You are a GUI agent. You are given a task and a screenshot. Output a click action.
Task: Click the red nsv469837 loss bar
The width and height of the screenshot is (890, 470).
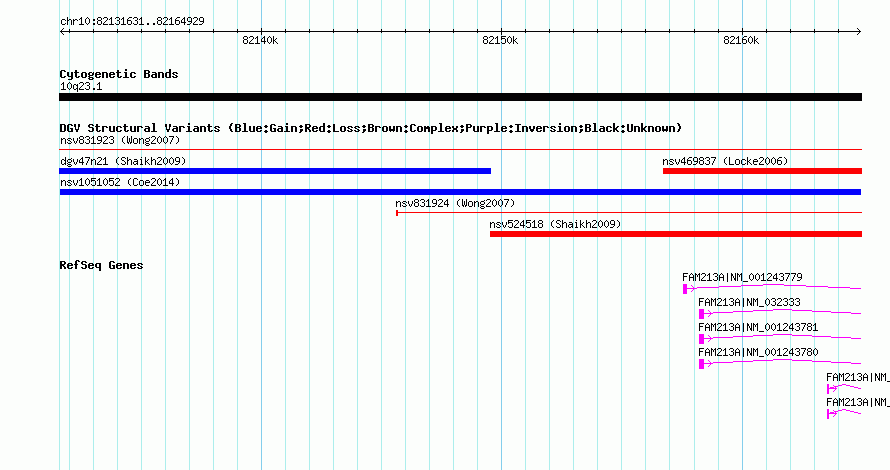pyautogui.click(x=762, y=171)
